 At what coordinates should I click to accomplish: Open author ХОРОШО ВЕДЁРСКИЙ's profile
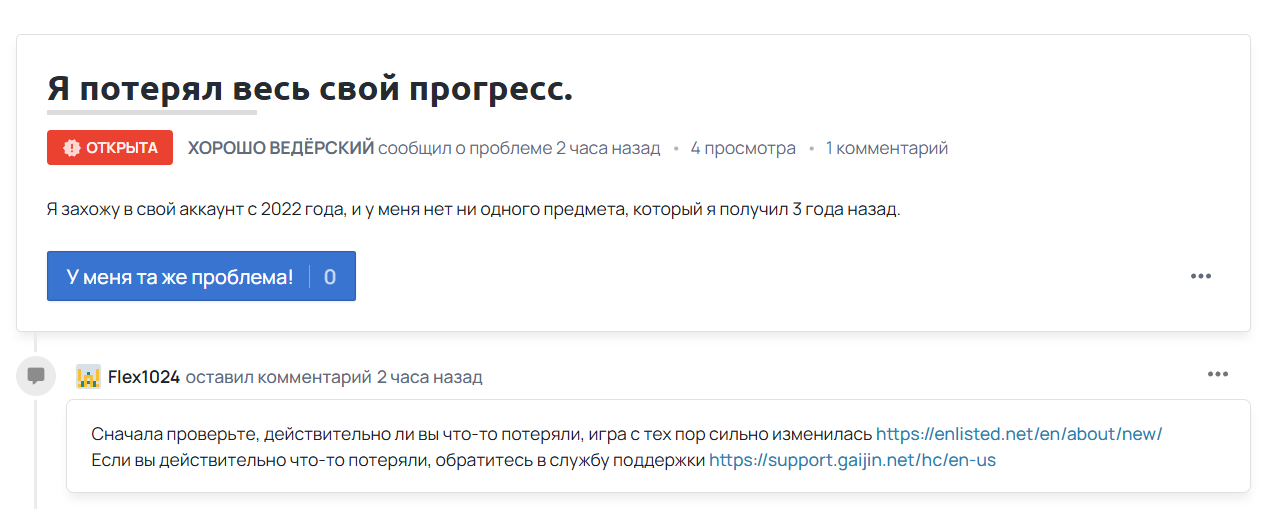tap(281, 148)
